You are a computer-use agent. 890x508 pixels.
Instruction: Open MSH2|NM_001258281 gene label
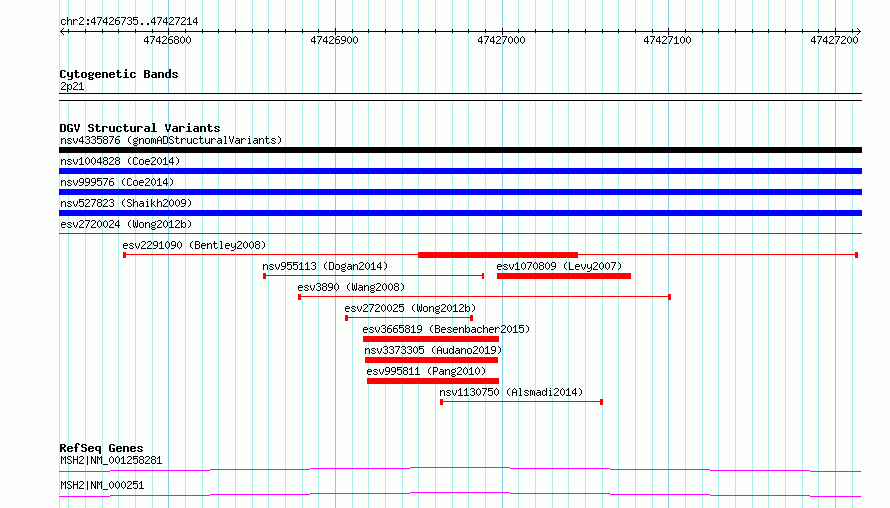pyautogui.click(x=111, y=460)
